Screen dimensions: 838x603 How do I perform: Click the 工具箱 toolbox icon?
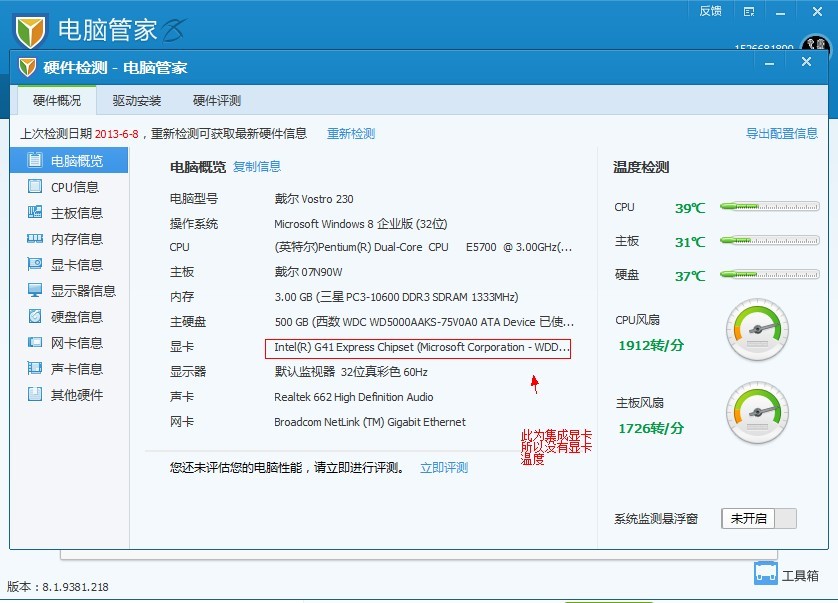pyautogui.click(x=765, y=574)
